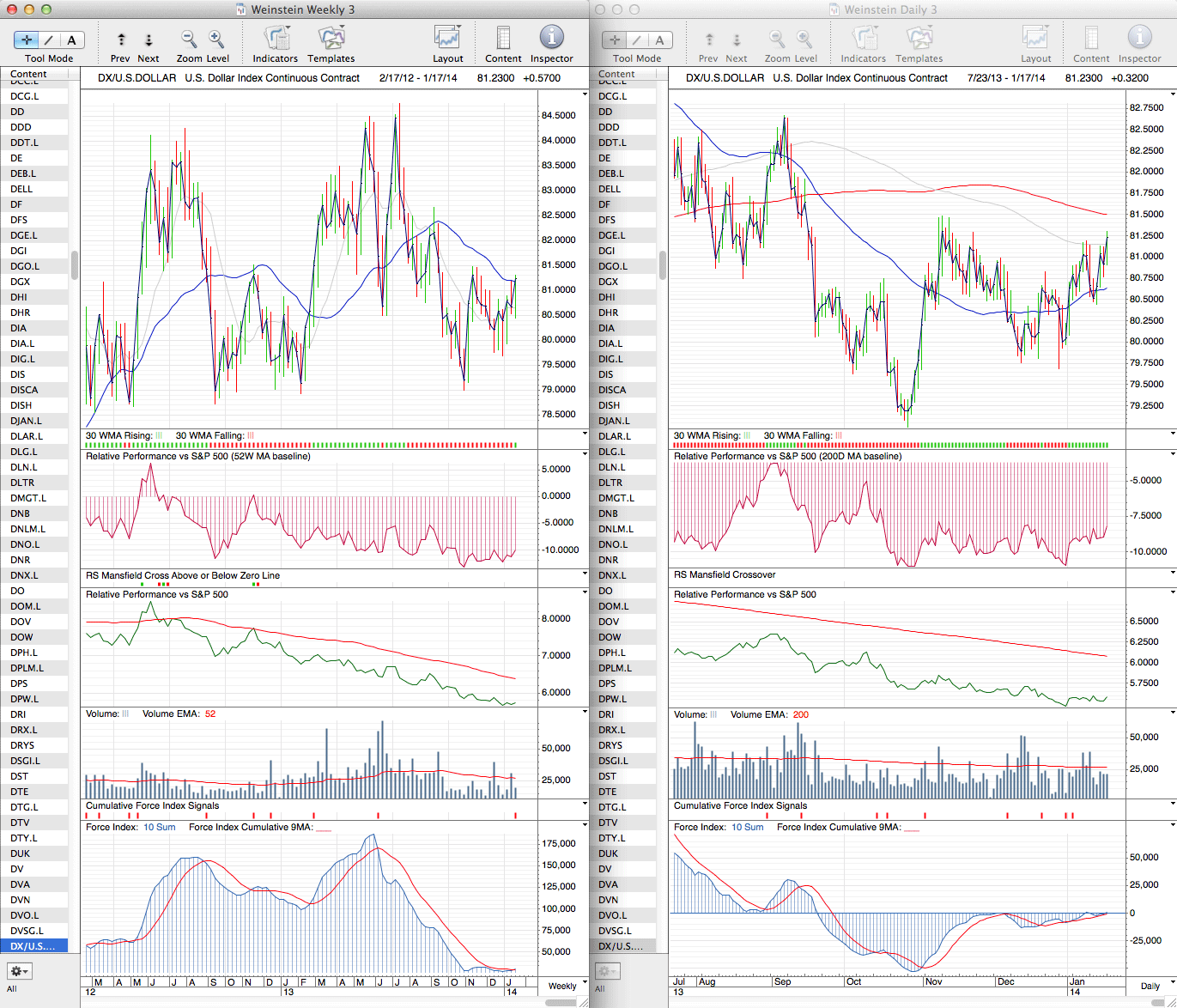
Task: Select the crosshair tool in Weekly window
Action: coord(27,39)
